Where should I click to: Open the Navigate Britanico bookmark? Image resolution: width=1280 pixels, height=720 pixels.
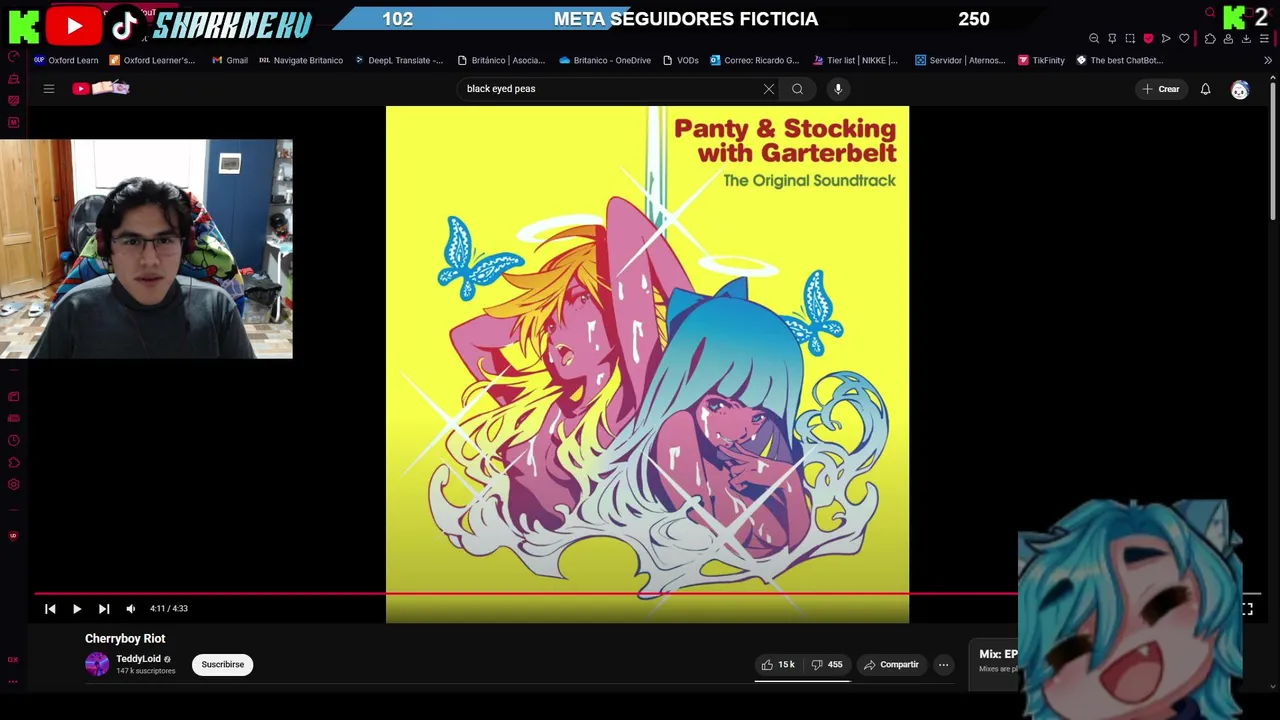[x=301, y=60]
